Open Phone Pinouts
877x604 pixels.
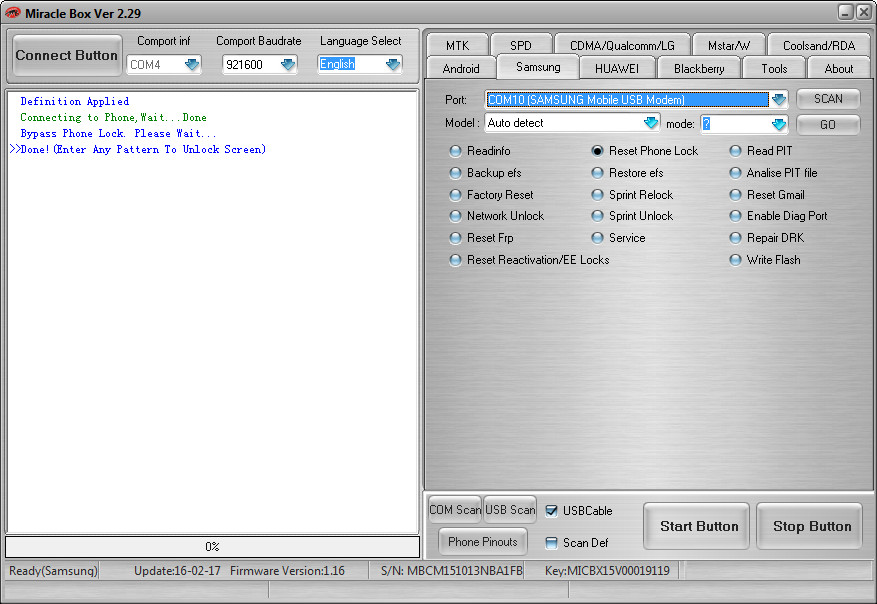click(x=483, y=541)
